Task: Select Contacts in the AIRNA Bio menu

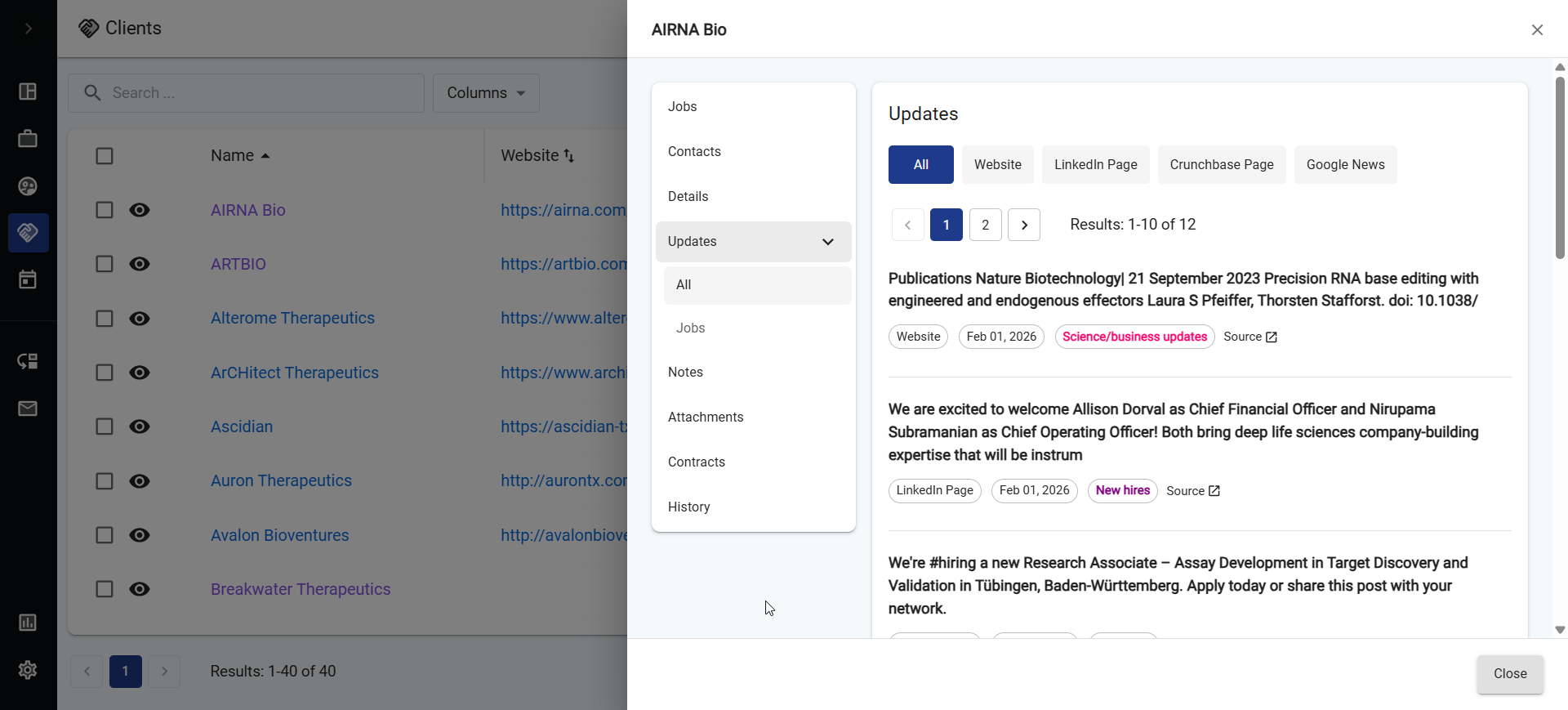Action: coord(694,152)
